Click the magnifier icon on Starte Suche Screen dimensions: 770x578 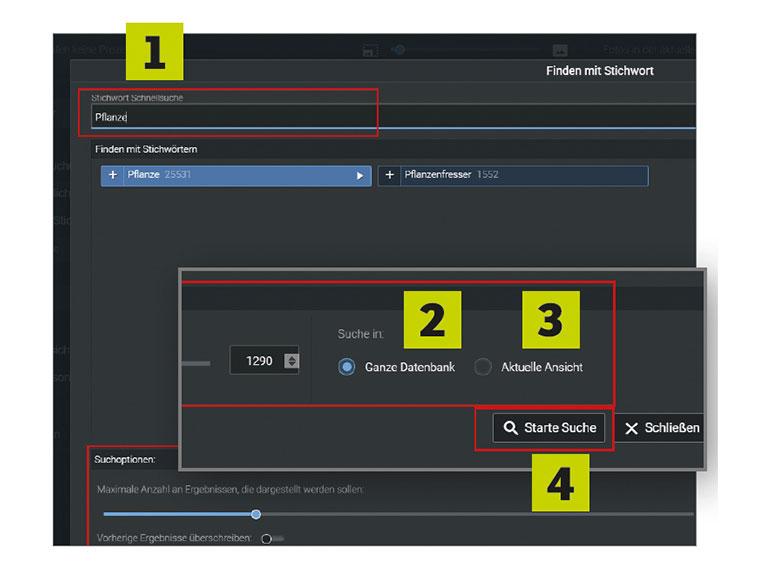pyautogui.click(x=510, y=428)
